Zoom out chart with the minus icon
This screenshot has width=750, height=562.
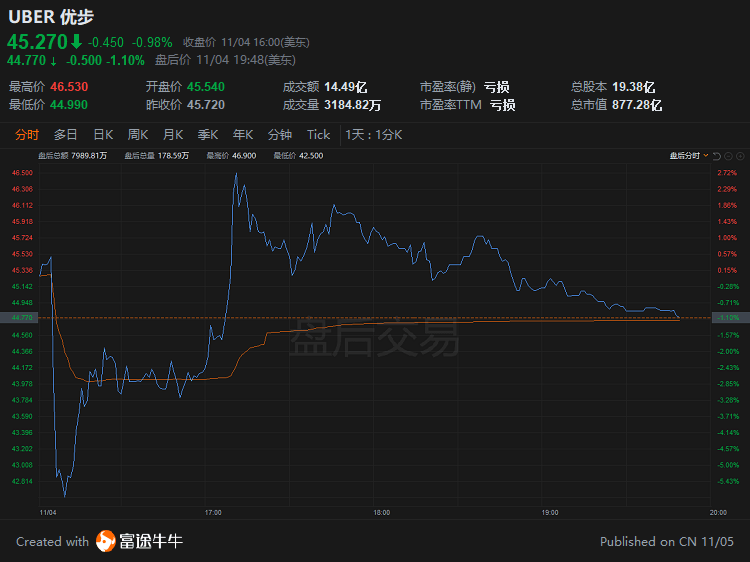pyautogui.click(x=728, y=156)
